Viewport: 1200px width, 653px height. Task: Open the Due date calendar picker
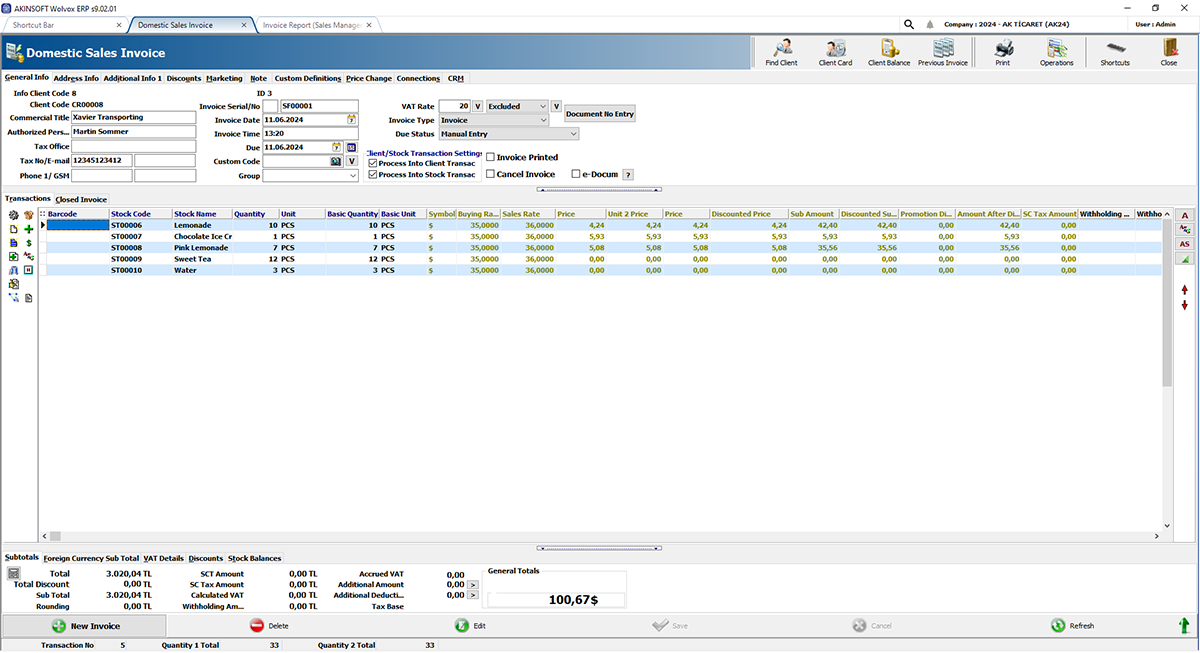click(x=337, y=147)
